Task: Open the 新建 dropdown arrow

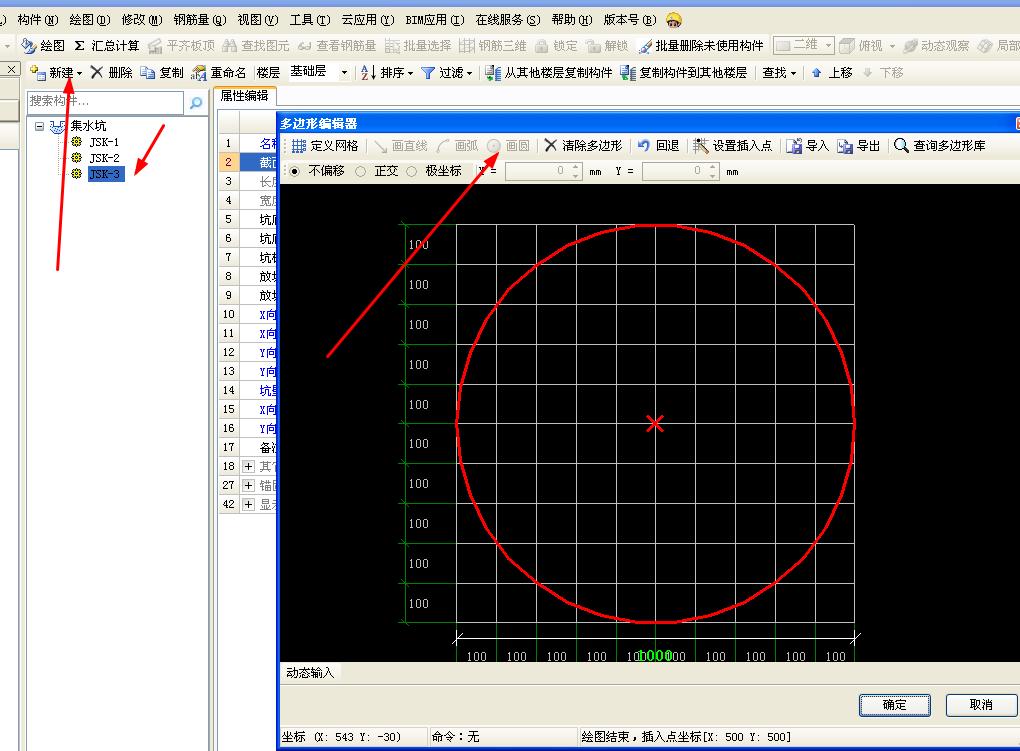Action: tap(79, 74)
